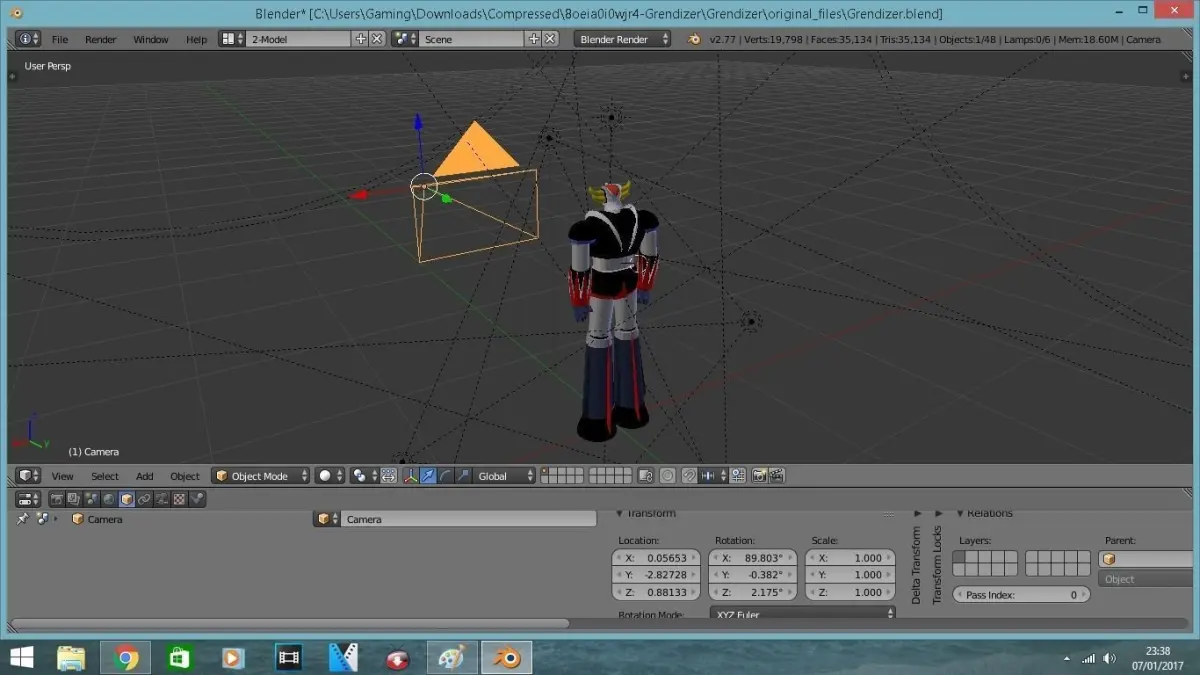Delete the 2-Model screen layout

click(x=377, y=39)
